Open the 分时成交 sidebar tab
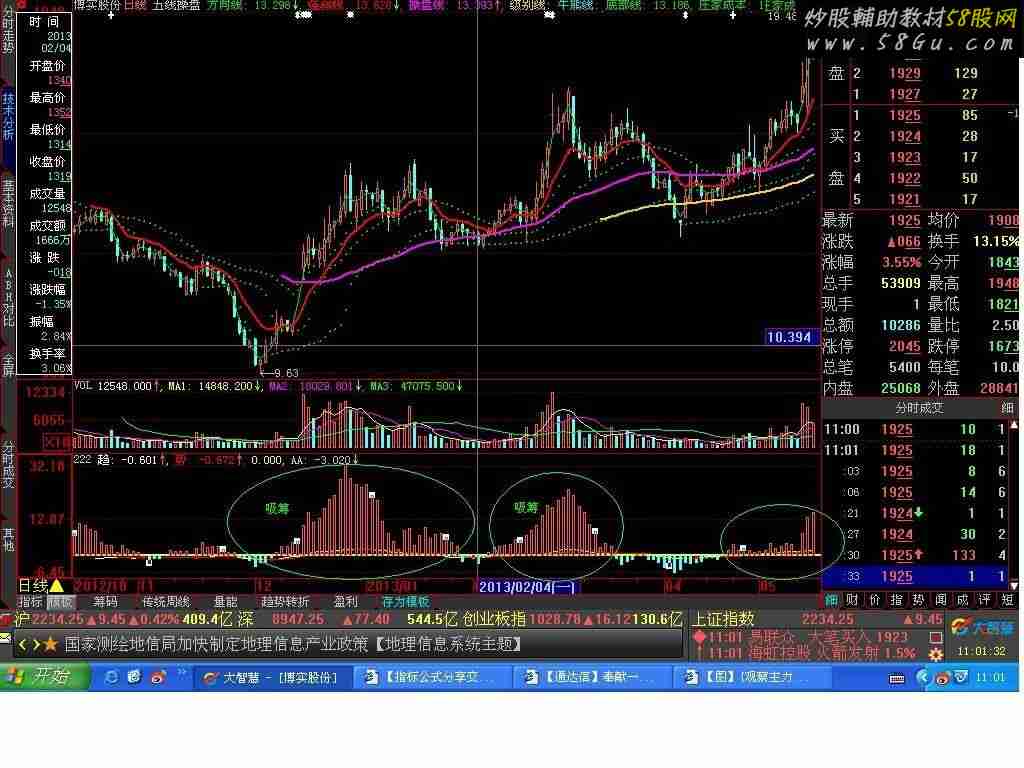Screen dimensions: 1024x768 point(7,464)
